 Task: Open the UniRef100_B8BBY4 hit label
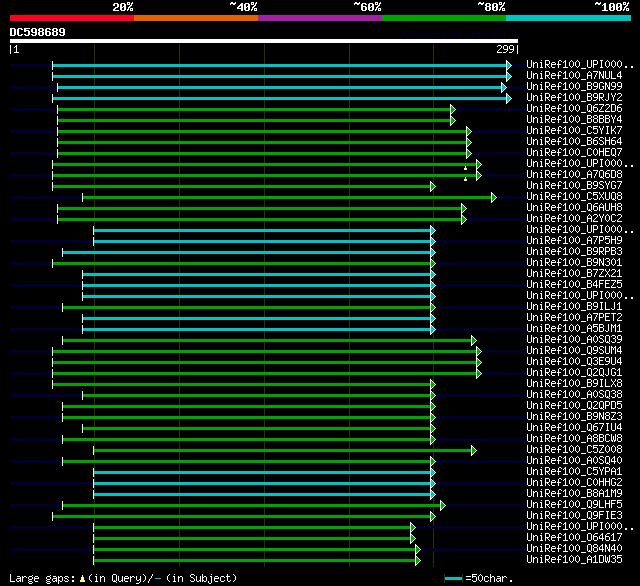574,120
